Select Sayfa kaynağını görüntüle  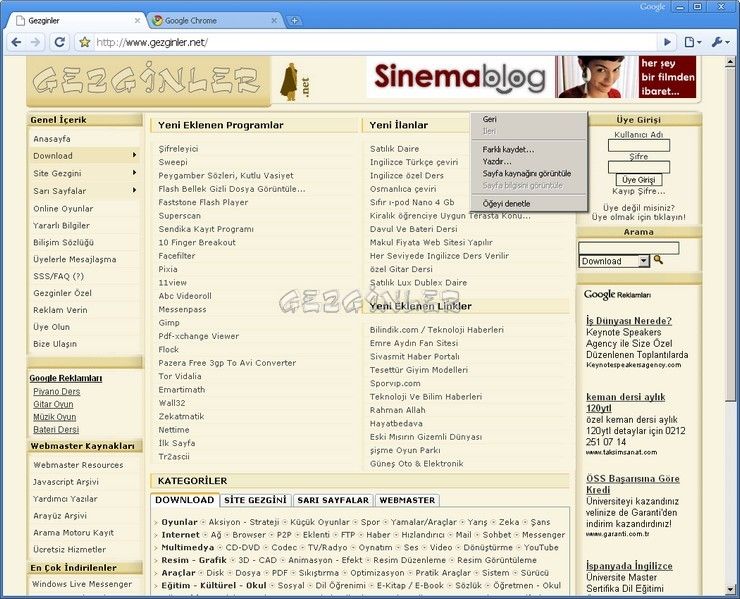(529, 173)
